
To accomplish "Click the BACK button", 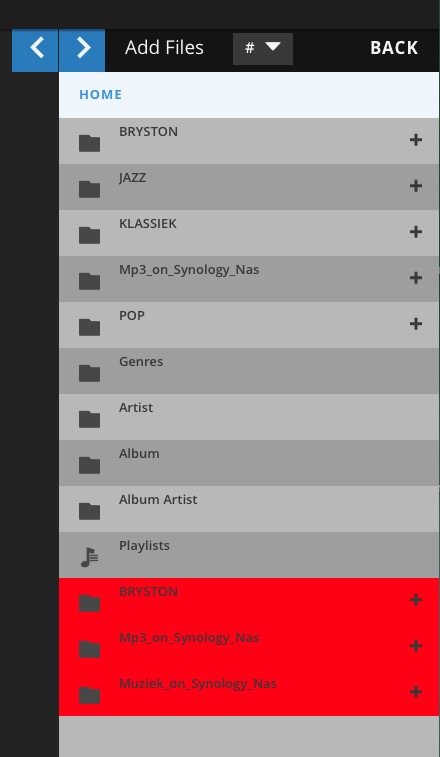I will [x=394, y=48].
